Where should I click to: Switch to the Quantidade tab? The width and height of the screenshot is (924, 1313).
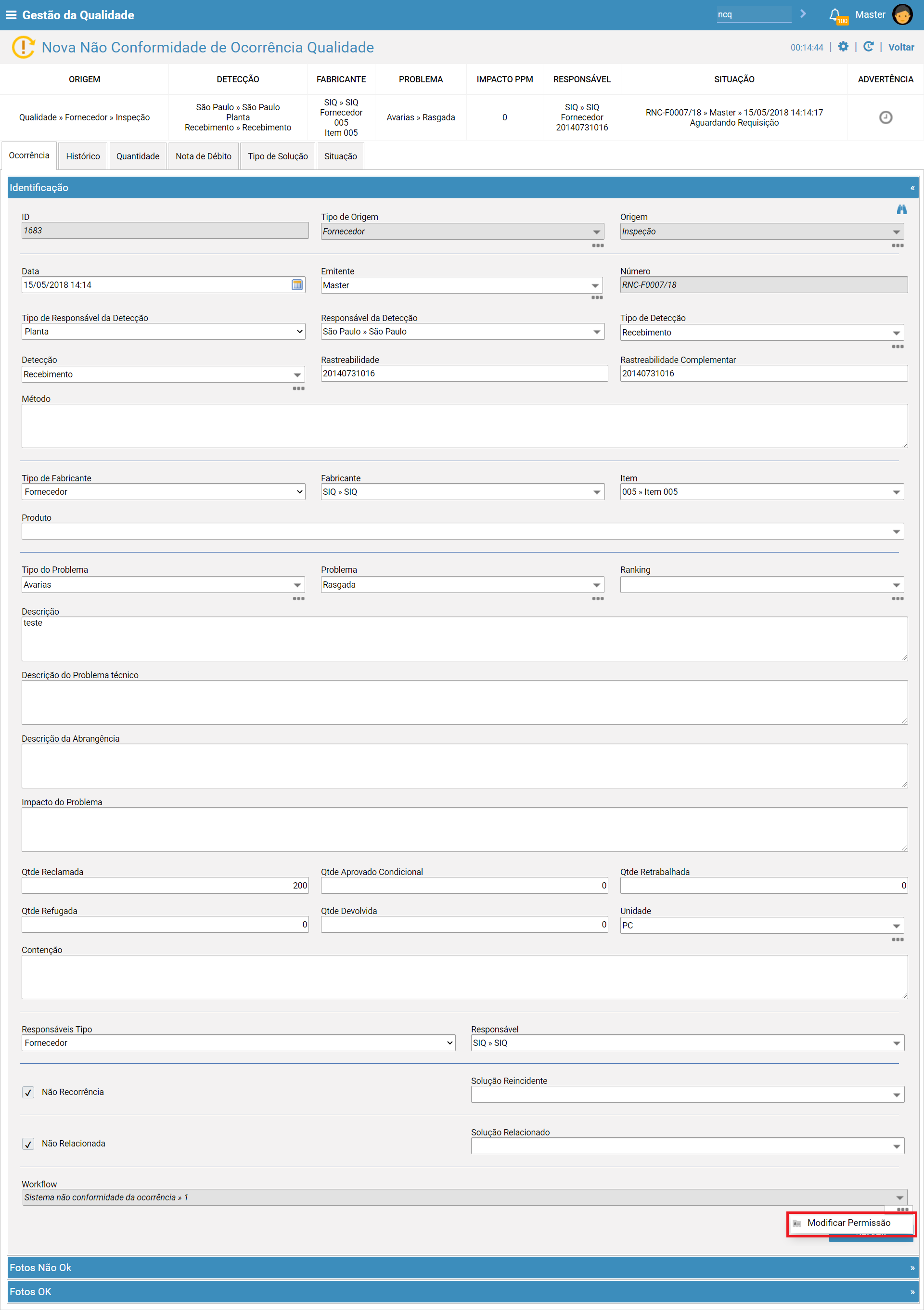tap(138, 156)
